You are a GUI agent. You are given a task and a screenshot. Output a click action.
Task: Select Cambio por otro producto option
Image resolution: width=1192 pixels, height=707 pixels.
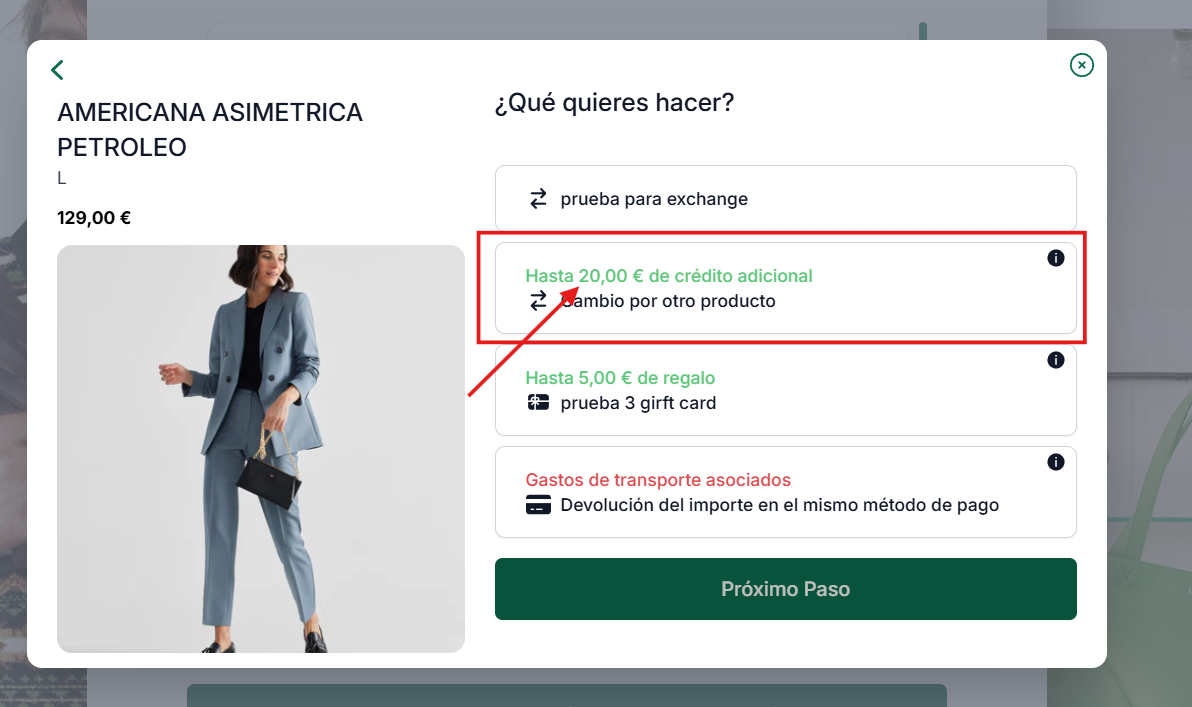[785, 288]
